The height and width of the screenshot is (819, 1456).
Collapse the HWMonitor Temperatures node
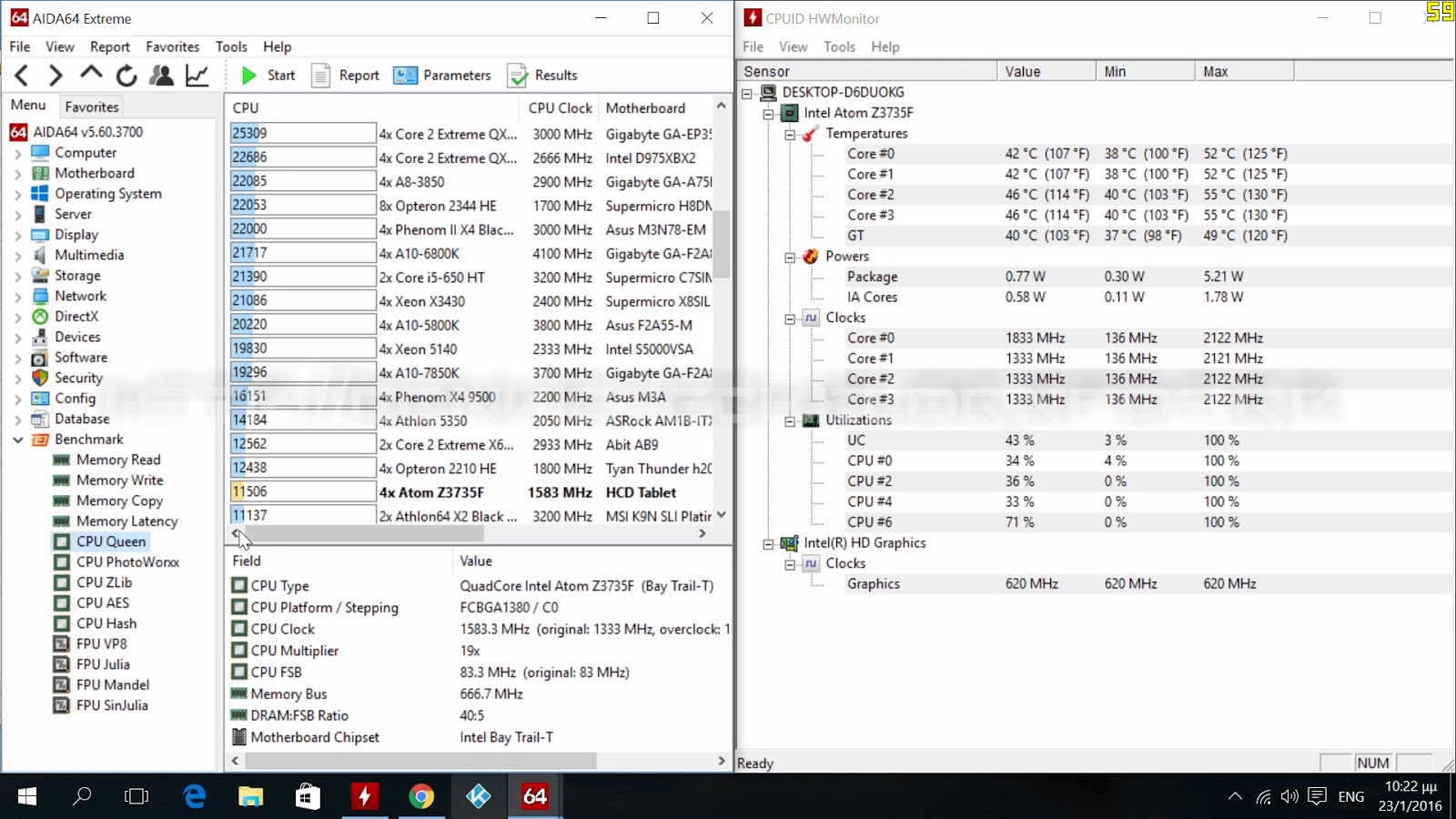click(x=790, y=134)
